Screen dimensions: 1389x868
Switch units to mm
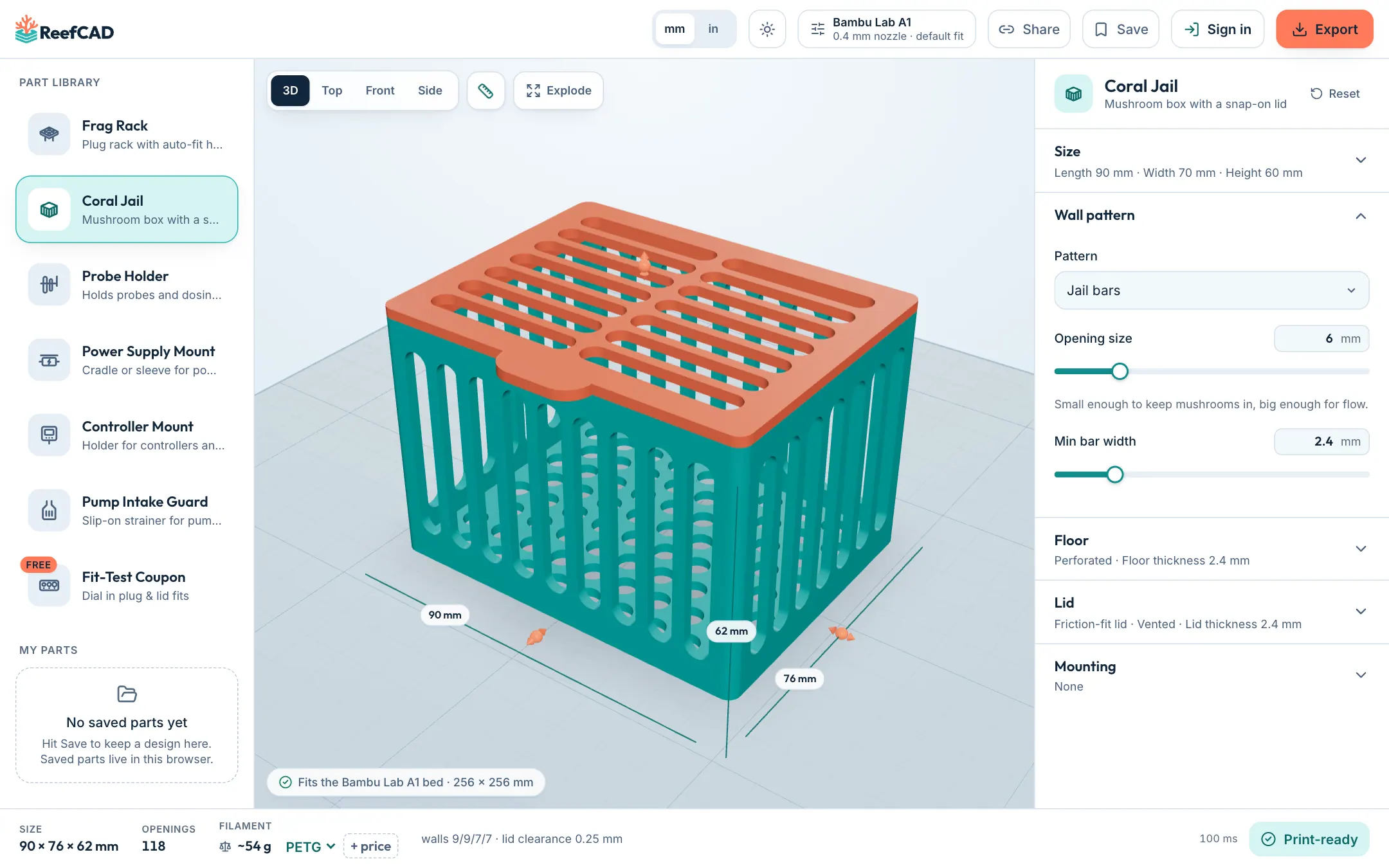pyautogui.click(x=675, y=29)
